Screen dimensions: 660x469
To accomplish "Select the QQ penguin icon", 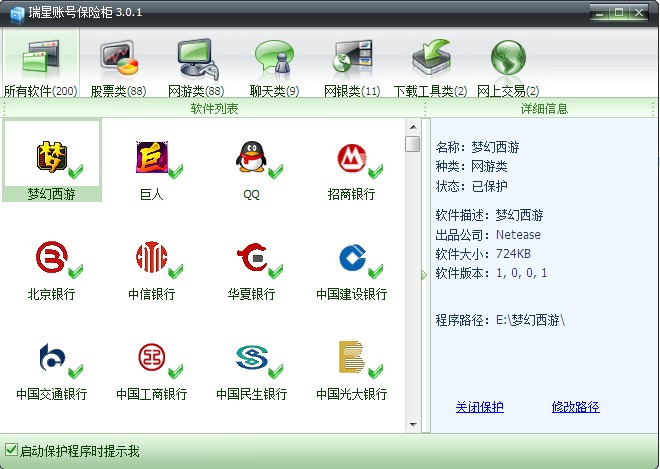I will point(251,157).
